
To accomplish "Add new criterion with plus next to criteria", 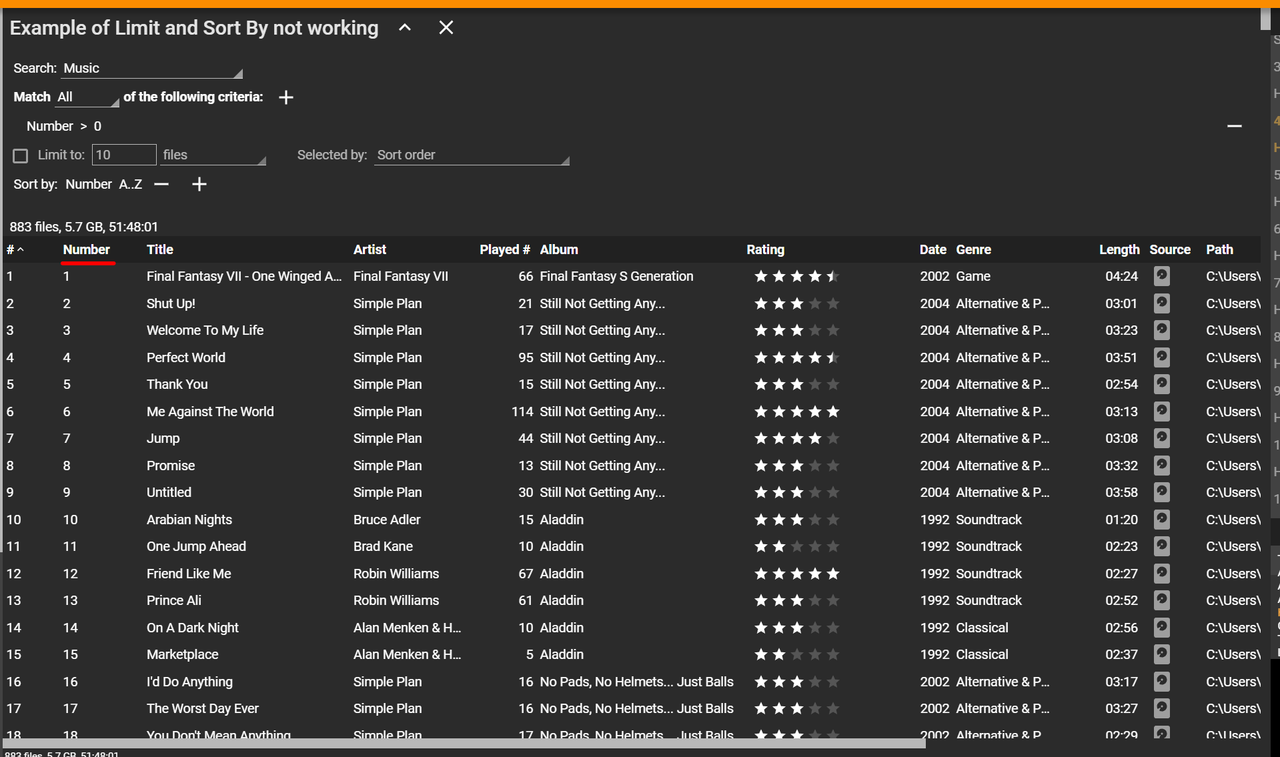I will tap(286, 97).
